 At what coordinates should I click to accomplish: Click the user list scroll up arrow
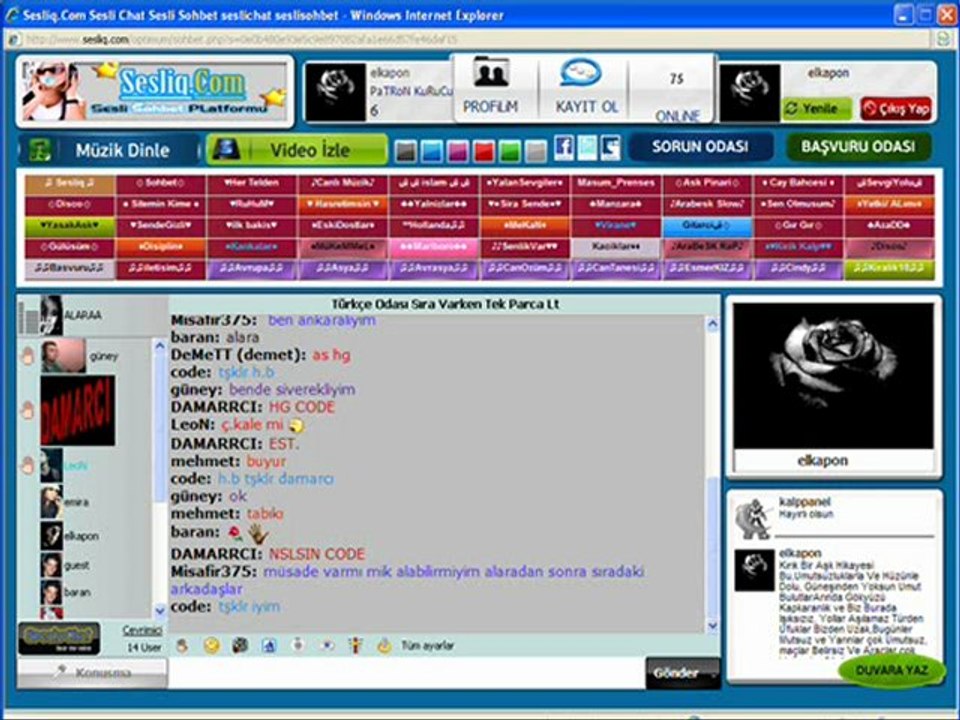[x=159, y=346]
